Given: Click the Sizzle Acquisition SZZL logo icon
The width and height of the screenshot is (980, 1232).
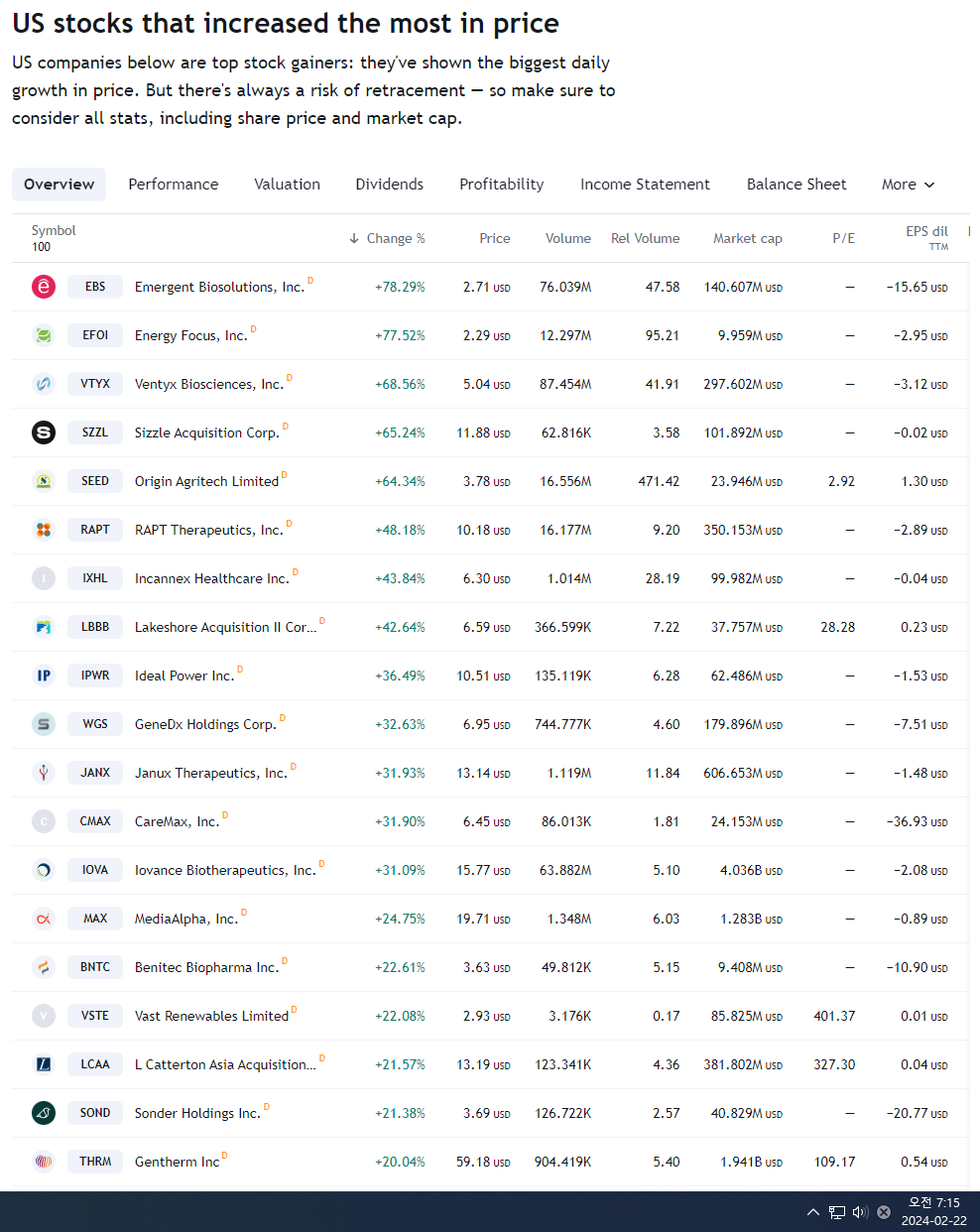Looking at the screenshot, I should (44, 432).
